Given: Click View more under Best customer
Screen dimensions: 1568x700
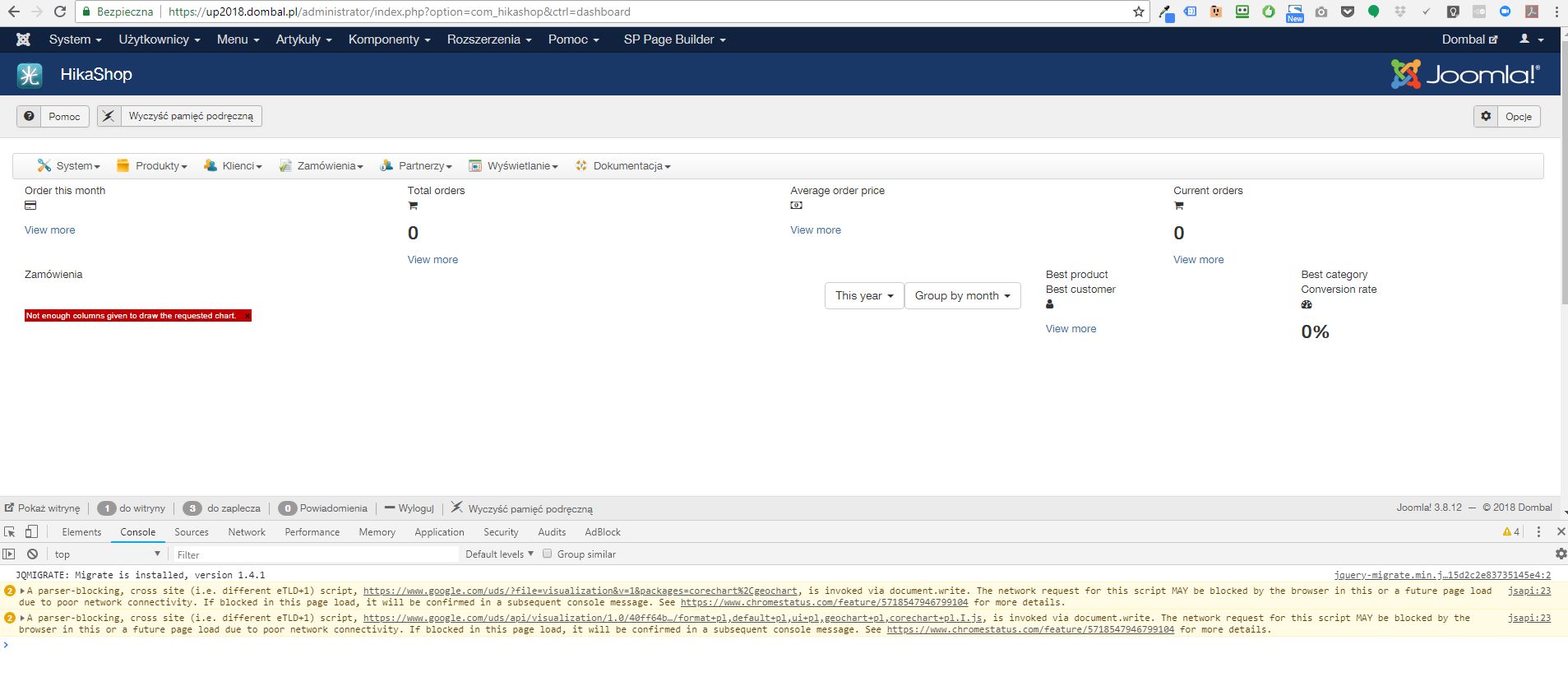Looking at the screenshot, I should [1071, 329].
